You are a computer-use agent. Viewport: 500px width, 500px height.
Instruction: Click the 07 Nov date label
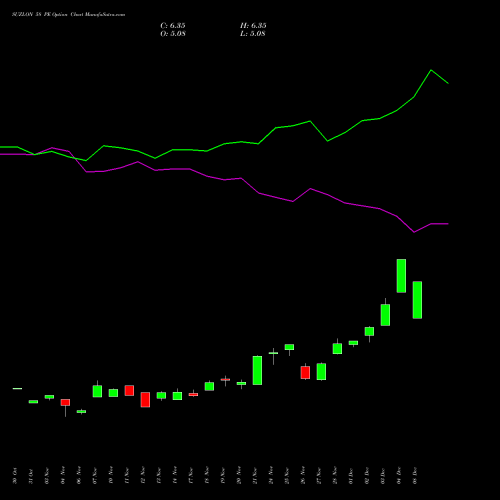[x=95, y=476]
